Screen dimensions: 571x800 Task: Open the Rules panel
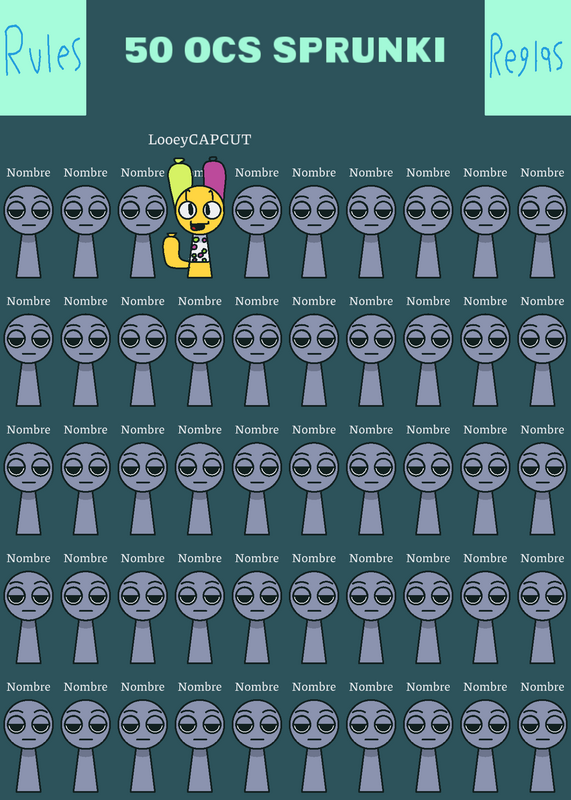click(x=43, y=57)
